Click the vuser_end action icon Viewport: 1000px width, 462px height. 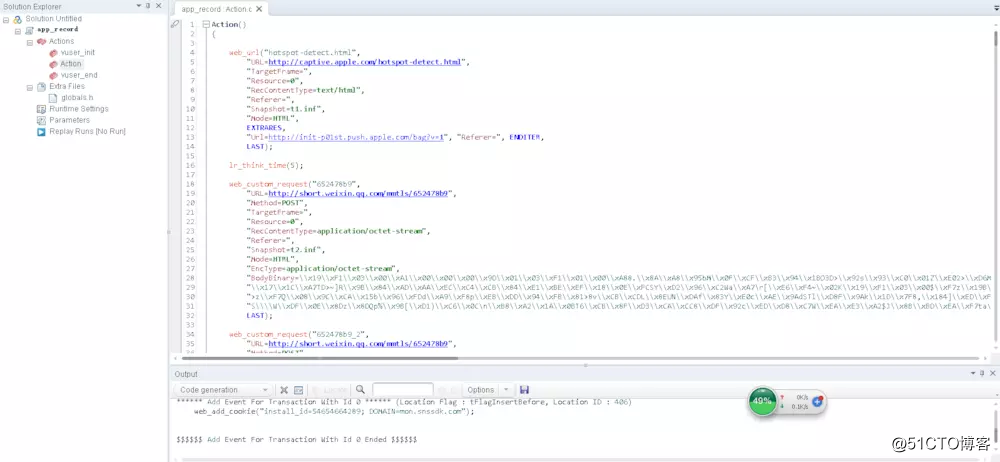tap(54, 75)
